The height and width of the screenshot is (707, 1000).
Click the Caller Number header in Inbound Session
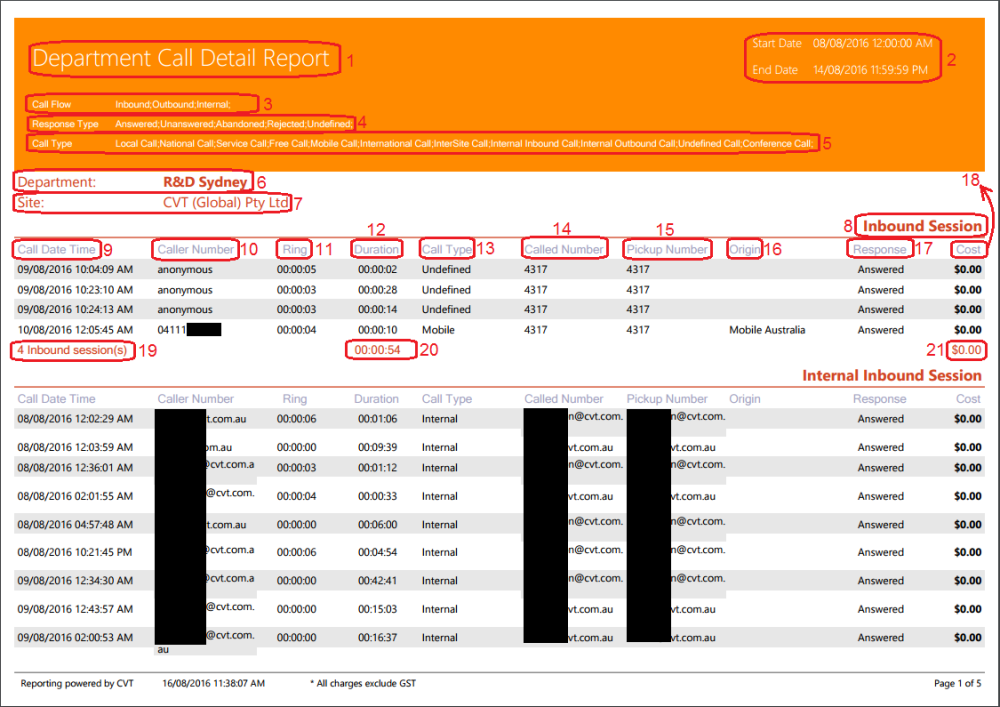(195, 249)
